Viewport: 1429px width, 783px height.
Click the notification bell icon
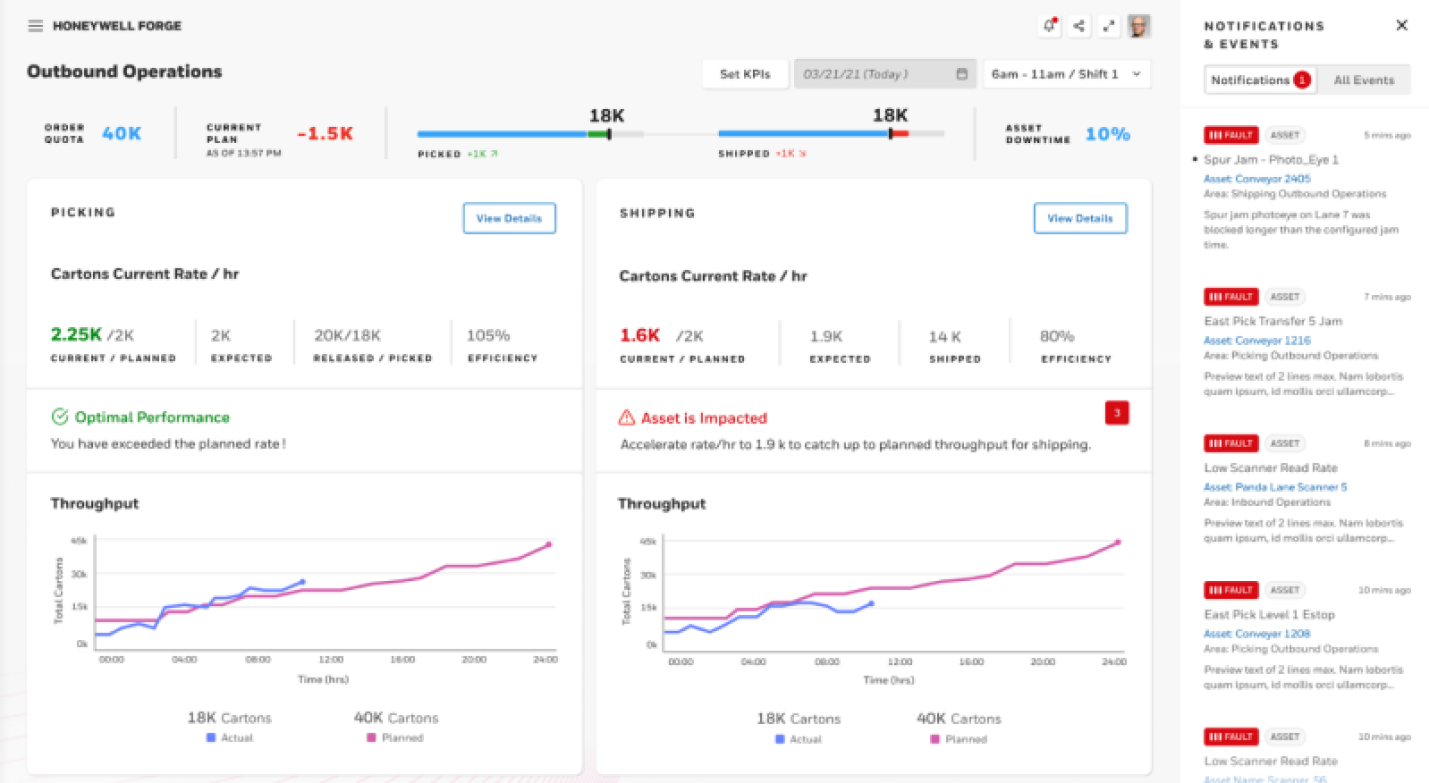[1049, 27]
